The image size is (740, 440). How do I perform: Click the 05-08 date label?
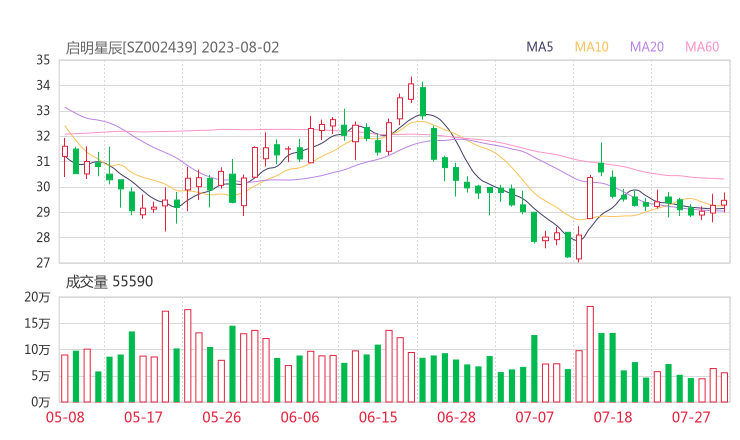(65, 417)
